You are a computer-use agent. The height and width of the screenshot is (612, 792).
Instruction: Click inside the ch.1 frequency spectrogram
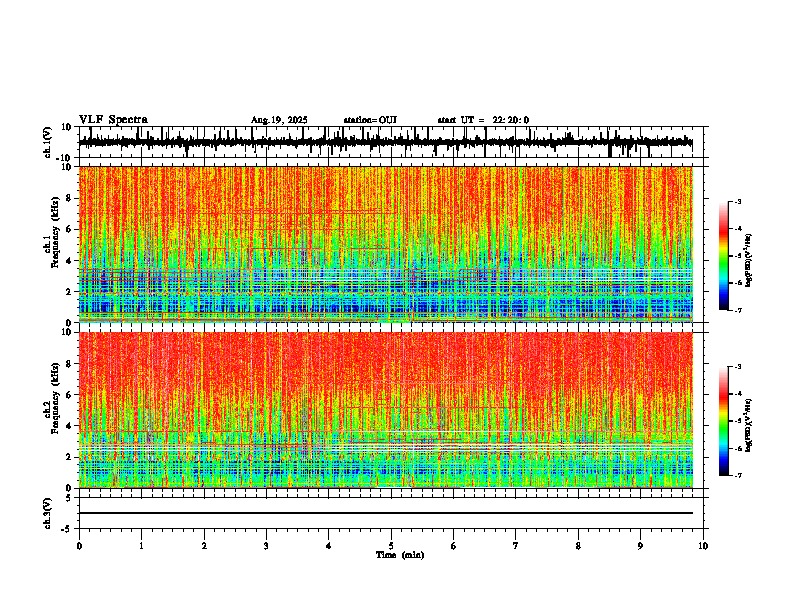pyautogui.click(x=385, y=244)
